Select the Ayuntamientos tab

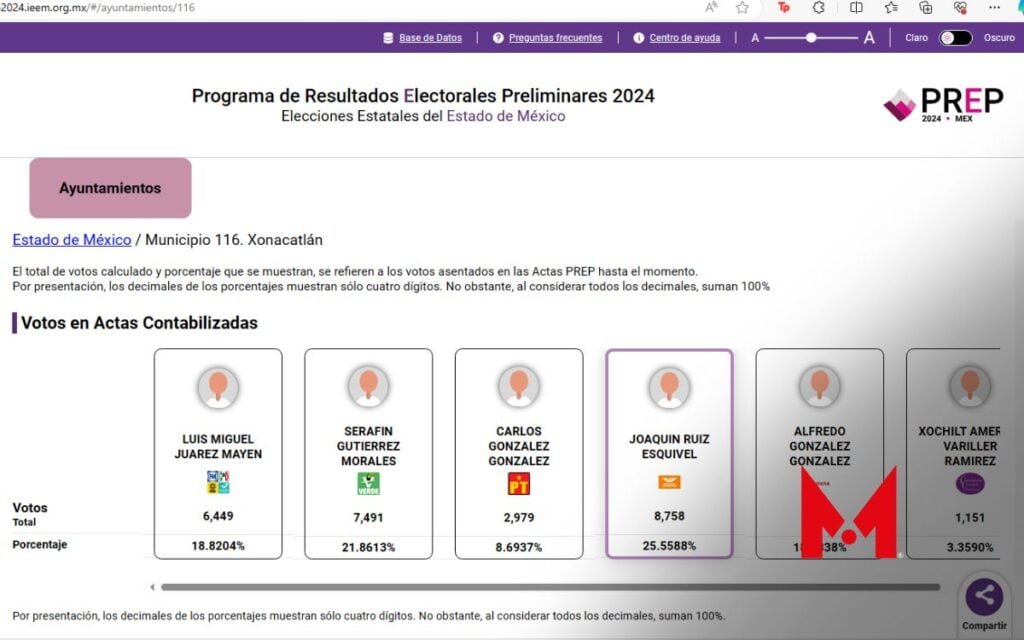coord(110,188)
